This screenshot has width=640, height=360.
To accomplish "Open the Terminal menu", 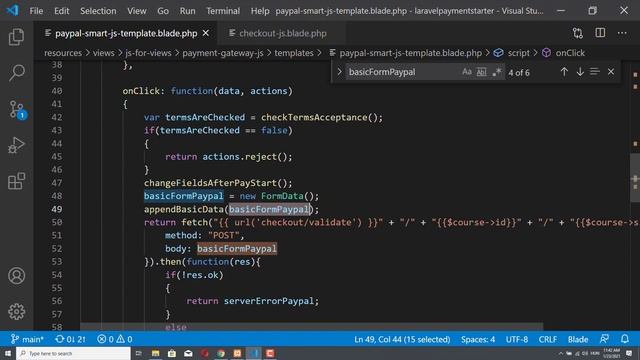I will (x=223, y=11).
